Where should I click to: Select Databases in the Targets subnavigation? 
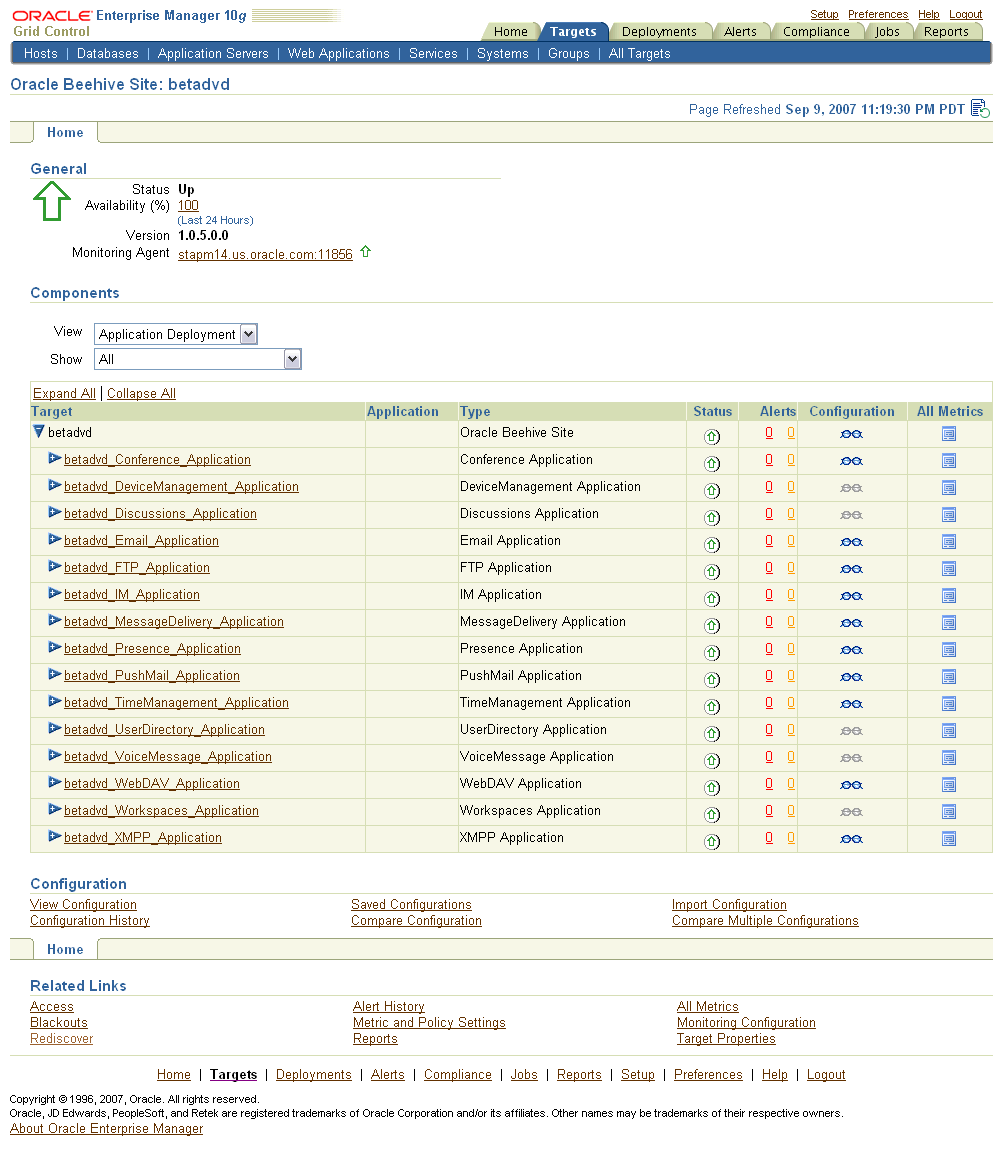(x=107, y=54)
